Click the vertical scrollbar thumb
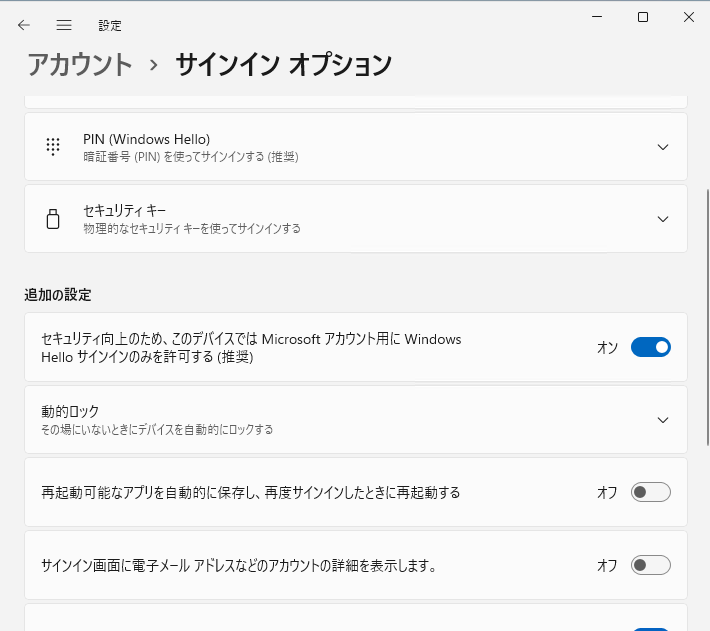This screenshot has height=631, width=710. [x=707, y=318]
